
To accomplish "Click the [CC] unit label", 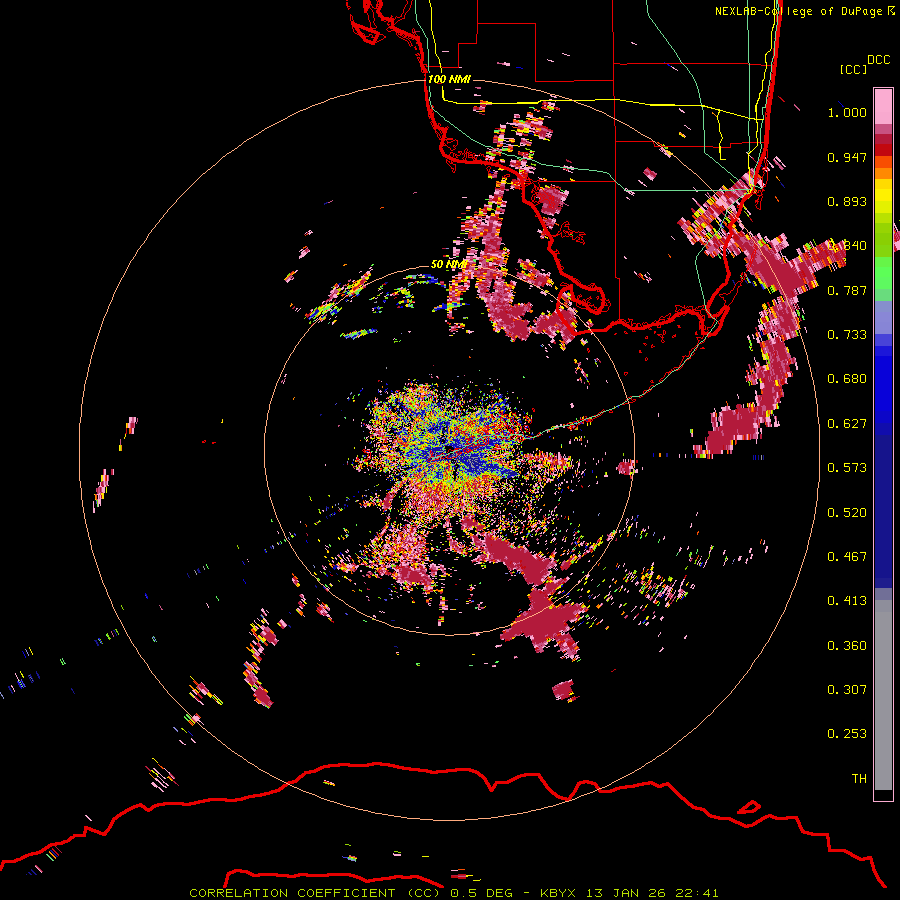I will click(x=853, y=69).
